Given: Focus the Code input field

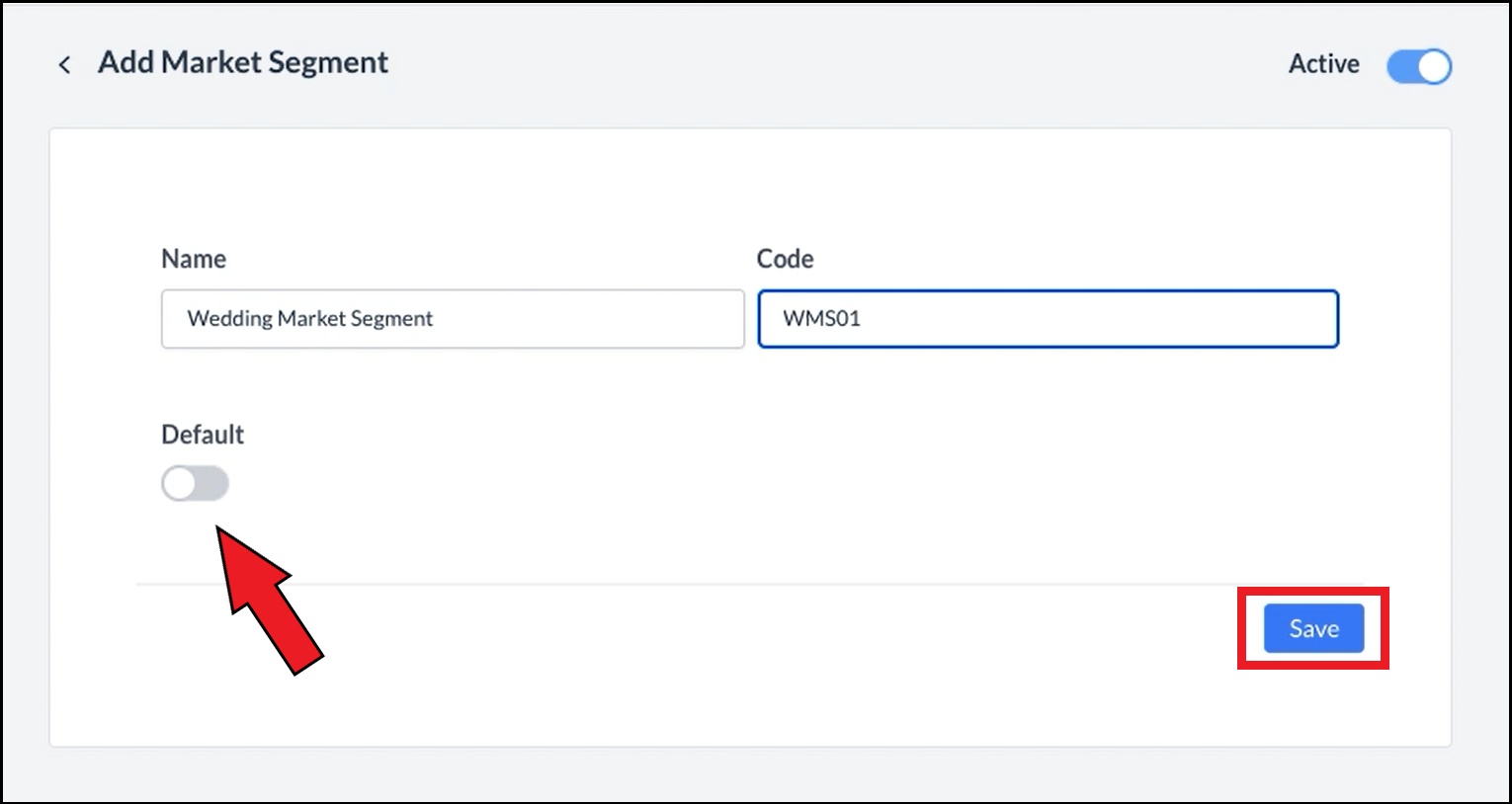Looking at the screenshot, I should pyautogui.click(x=1048, y=319).
